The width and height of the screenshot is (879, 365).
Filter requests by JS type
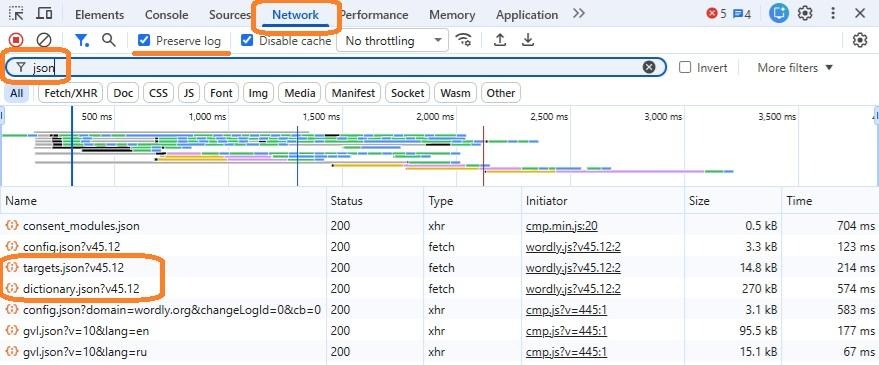[x=189, y=93]
